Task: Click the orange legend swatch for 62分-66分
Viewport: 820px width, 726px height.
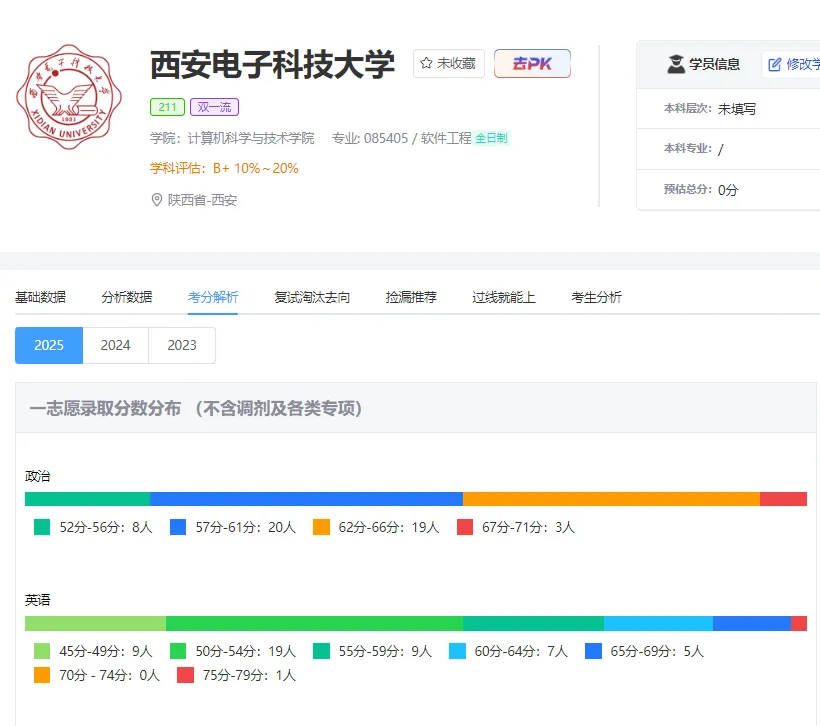Action: click(321, 527)
